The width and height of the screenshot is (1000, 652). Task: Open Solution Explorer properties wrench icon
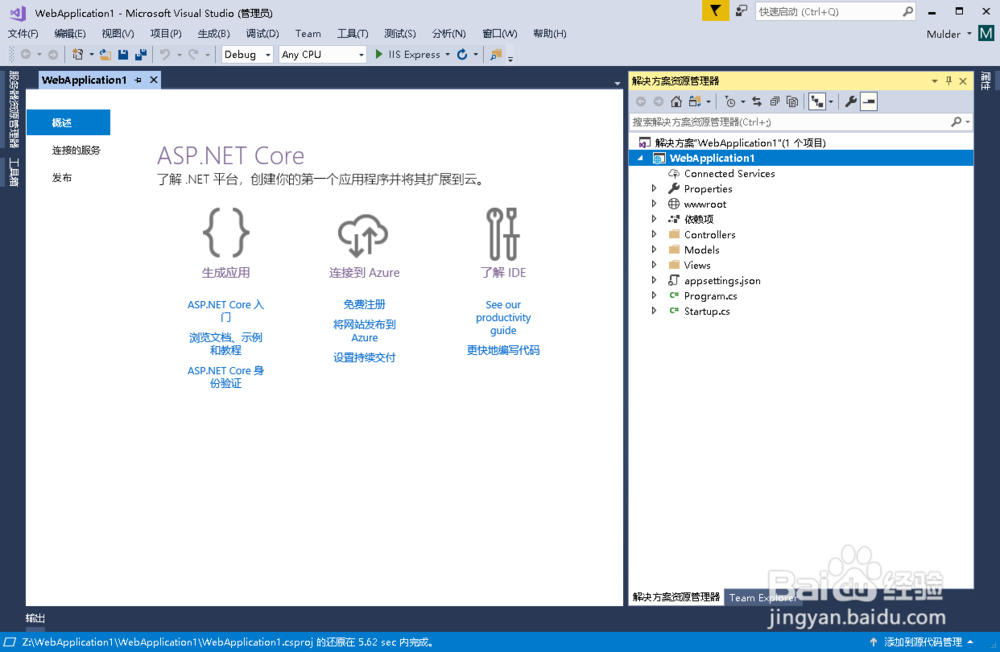[851, 101]
